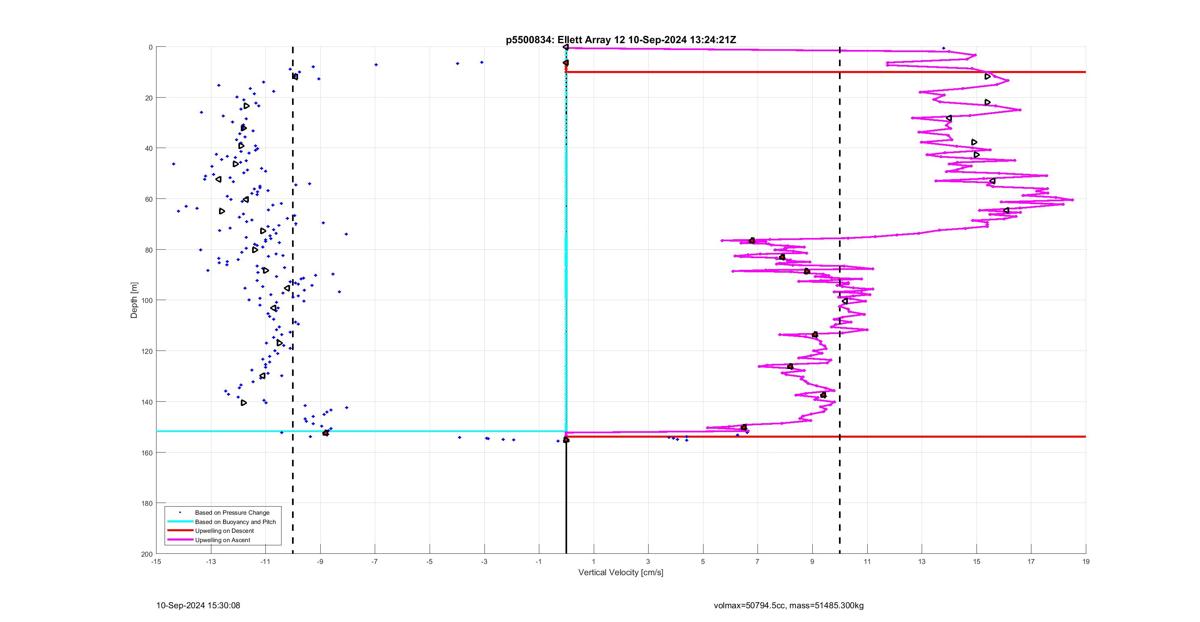Click the 'volmax=50794.5cc, mass=51485.300kg' footer text
This screenshot has width=1200, height=622.
(789, 605)
